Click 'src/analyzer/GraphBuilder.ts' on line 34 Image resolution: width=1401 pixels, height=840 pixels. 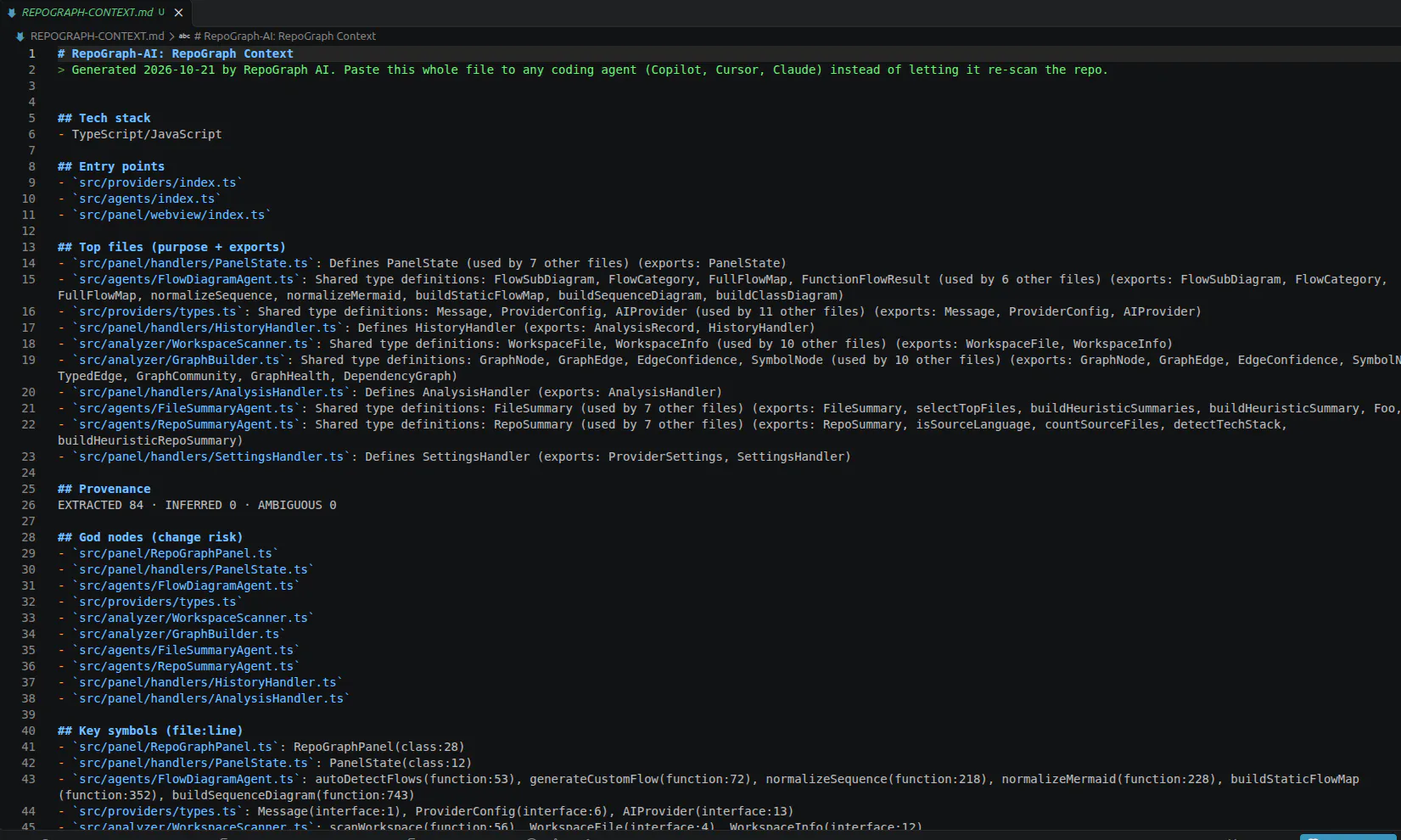pyautogui.click(x=179, y=634)
